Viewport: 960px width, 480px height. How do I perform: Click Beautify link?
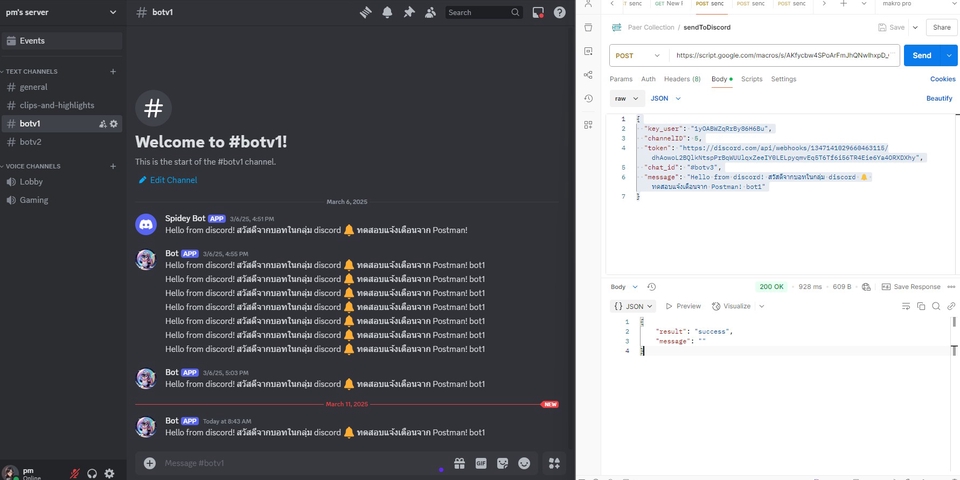click(939, 99)
